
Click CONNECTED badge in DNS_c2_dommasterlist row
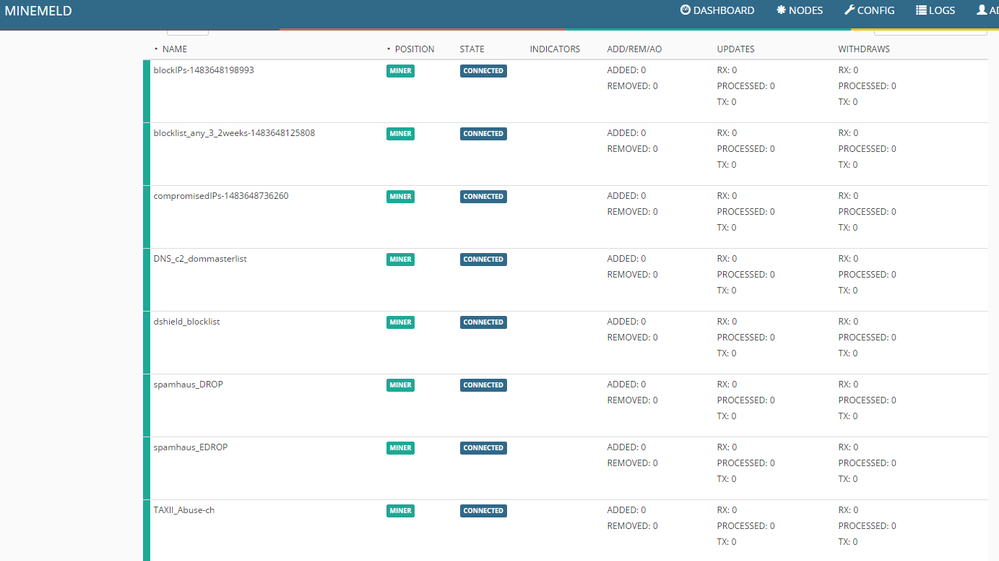483,259
